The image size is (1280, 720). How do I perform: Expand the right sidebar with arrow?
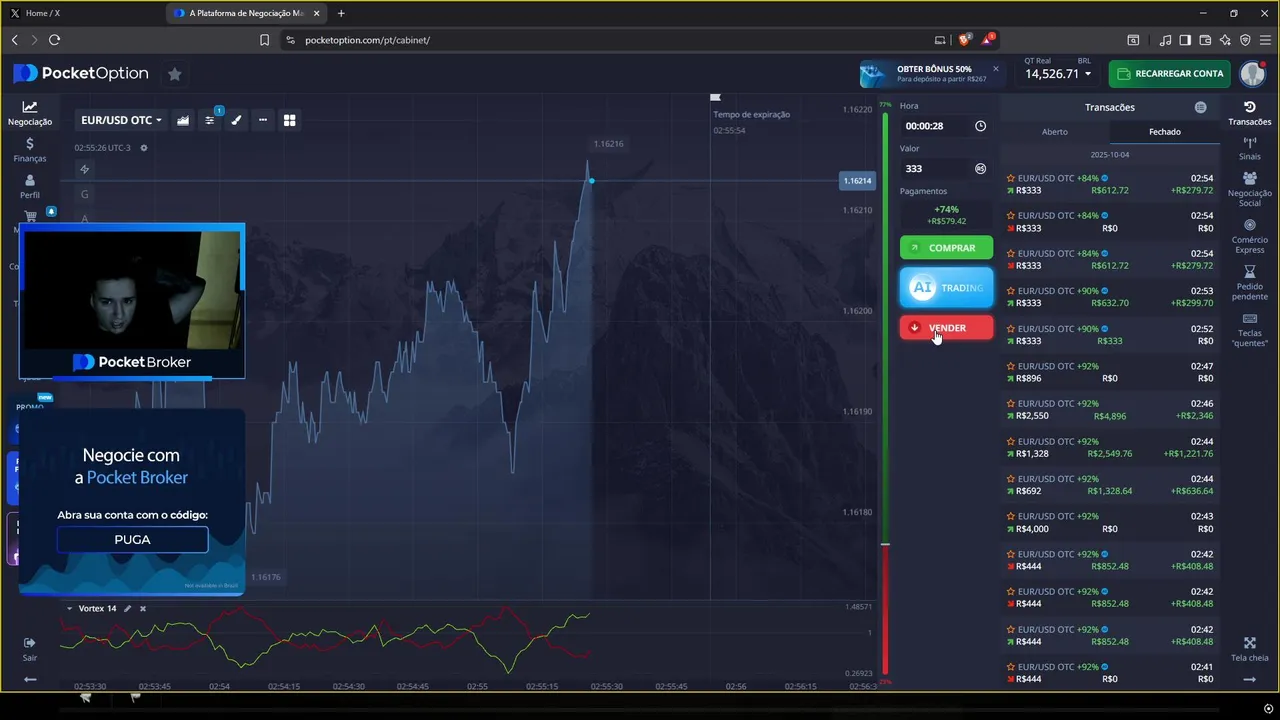pyautogui.click(x=1250, y=680)
